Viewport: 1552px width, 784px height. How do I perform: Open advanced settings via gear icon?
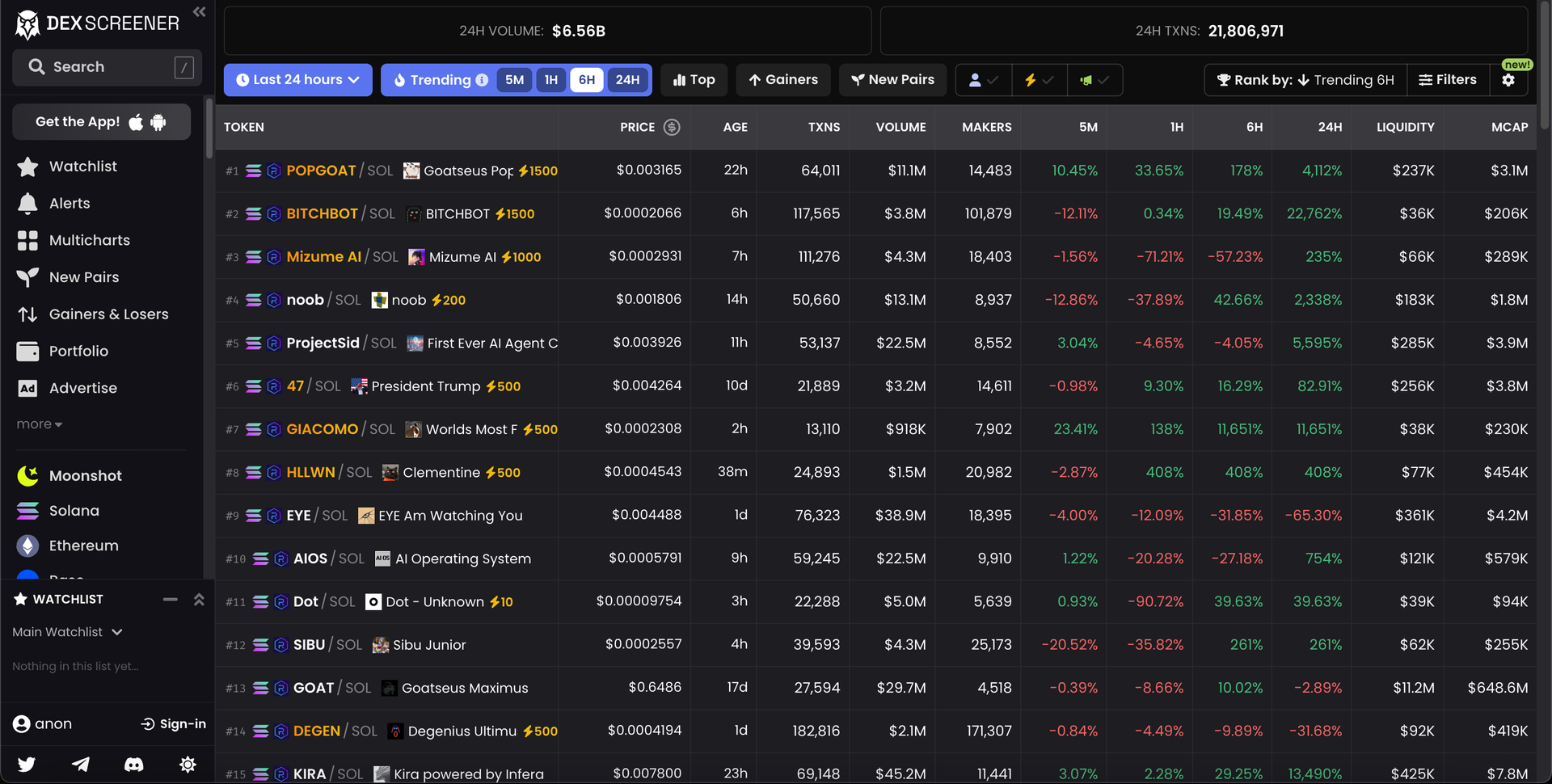[1510, 80]
